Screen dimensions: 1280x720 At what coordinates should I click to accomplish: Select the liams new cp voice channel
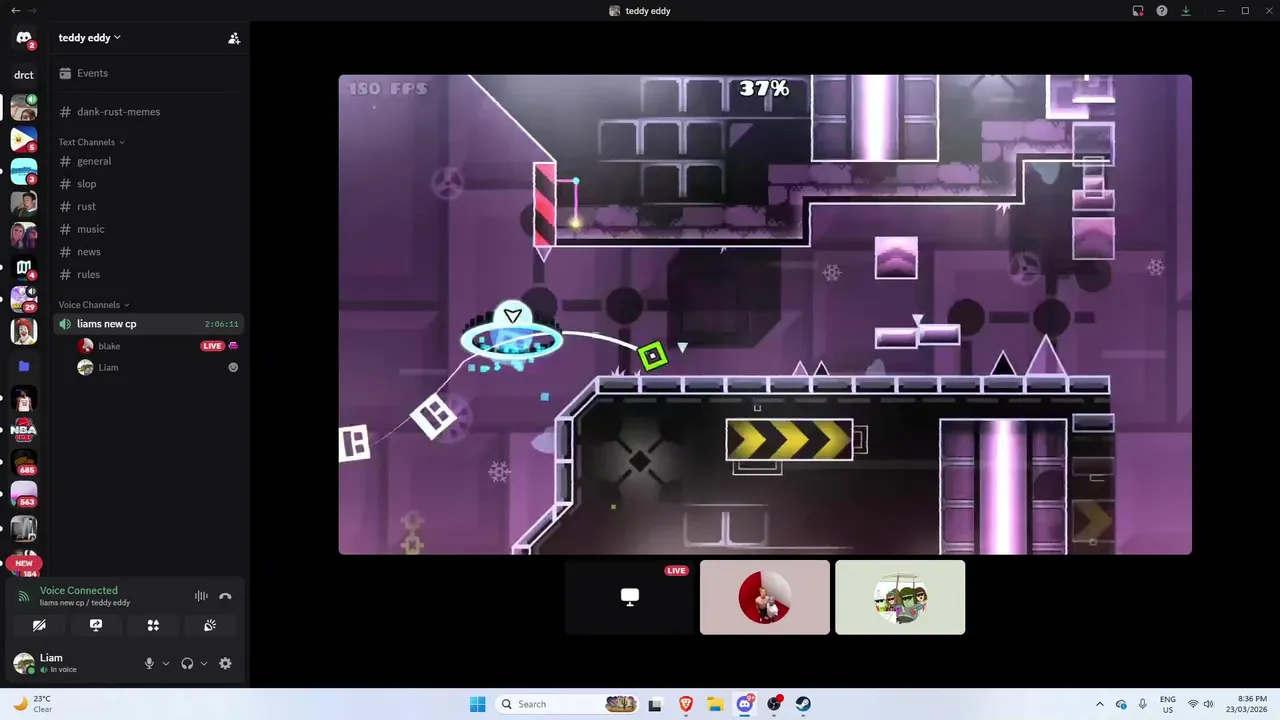coord(148,324)
